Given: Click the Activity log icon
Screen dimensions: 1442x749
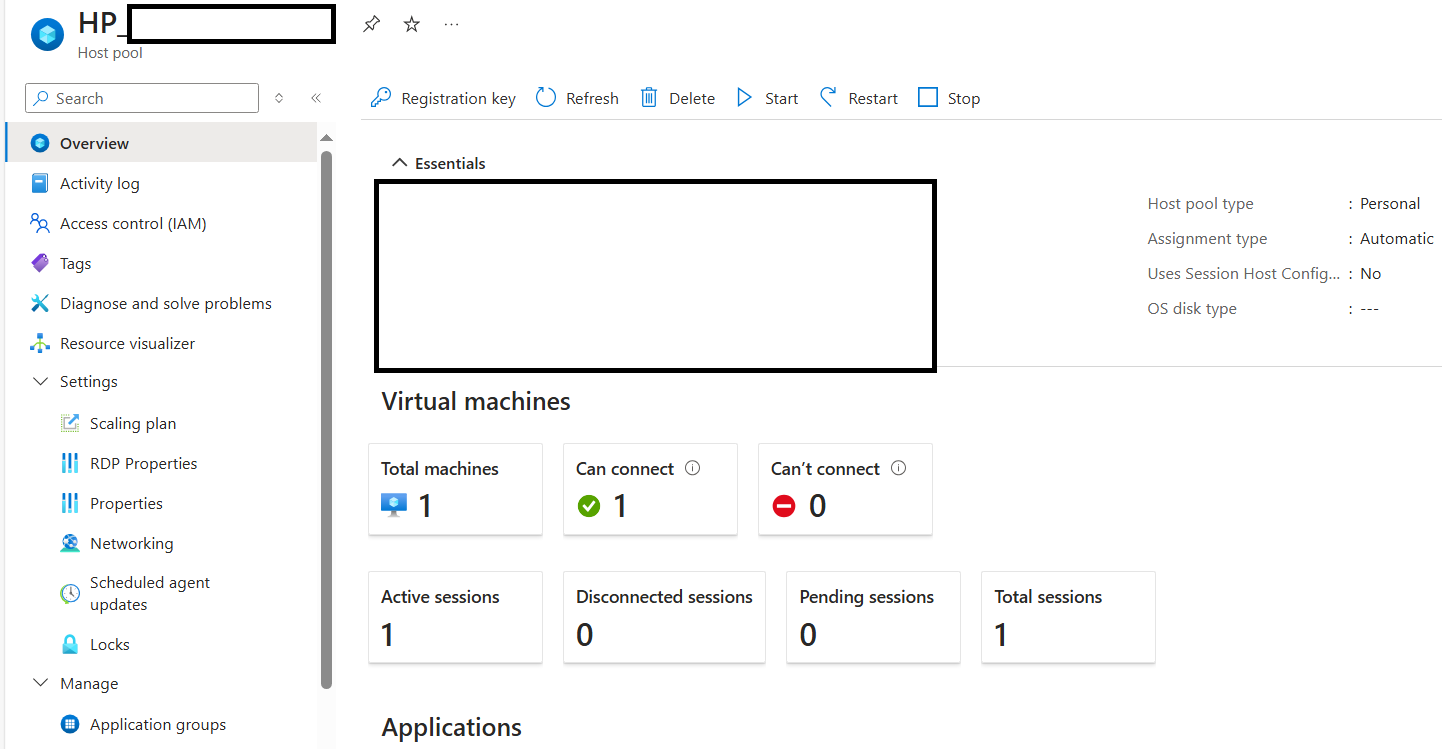Looking at the screenshot, I should pos(40,183).
